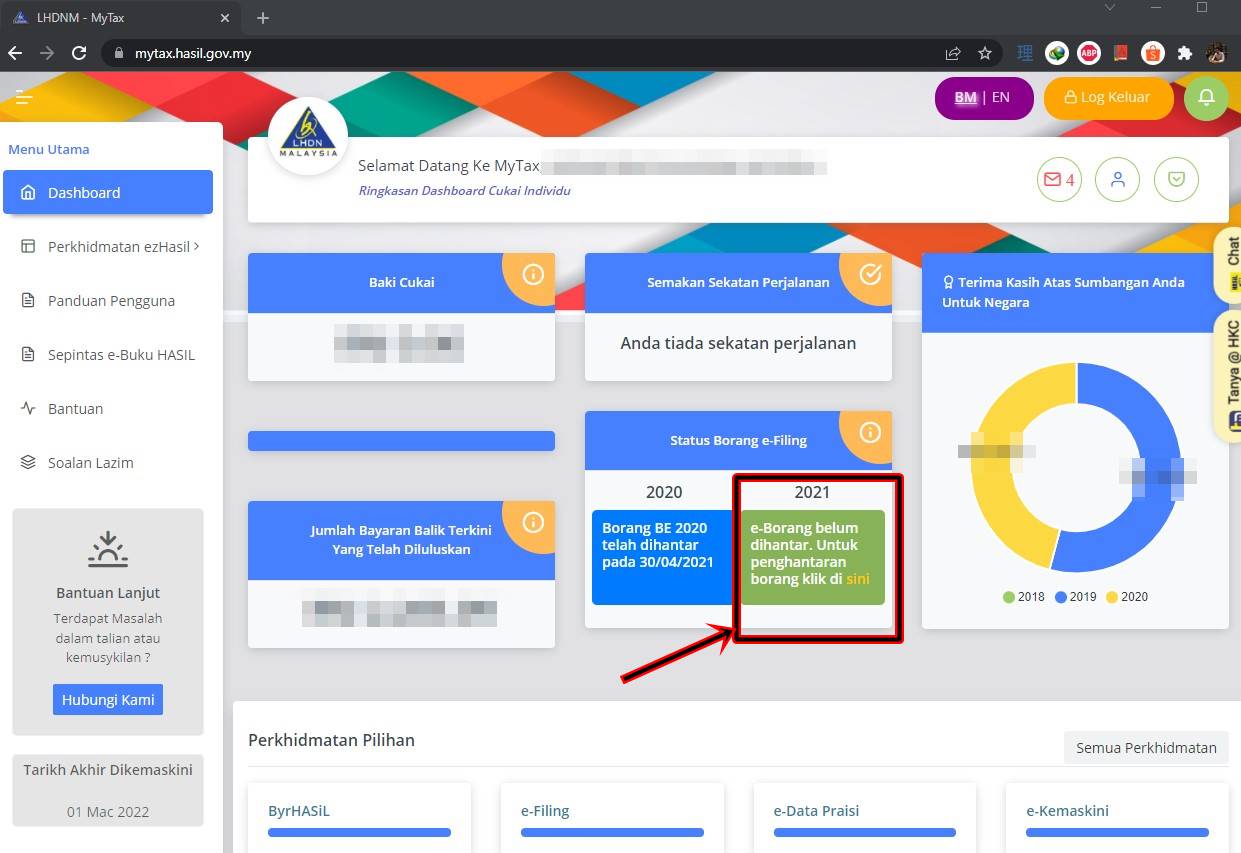This screenshot has width=1241, height=853.
Task: Toggle the 2019 legend in the chart
Action: 1076,597
